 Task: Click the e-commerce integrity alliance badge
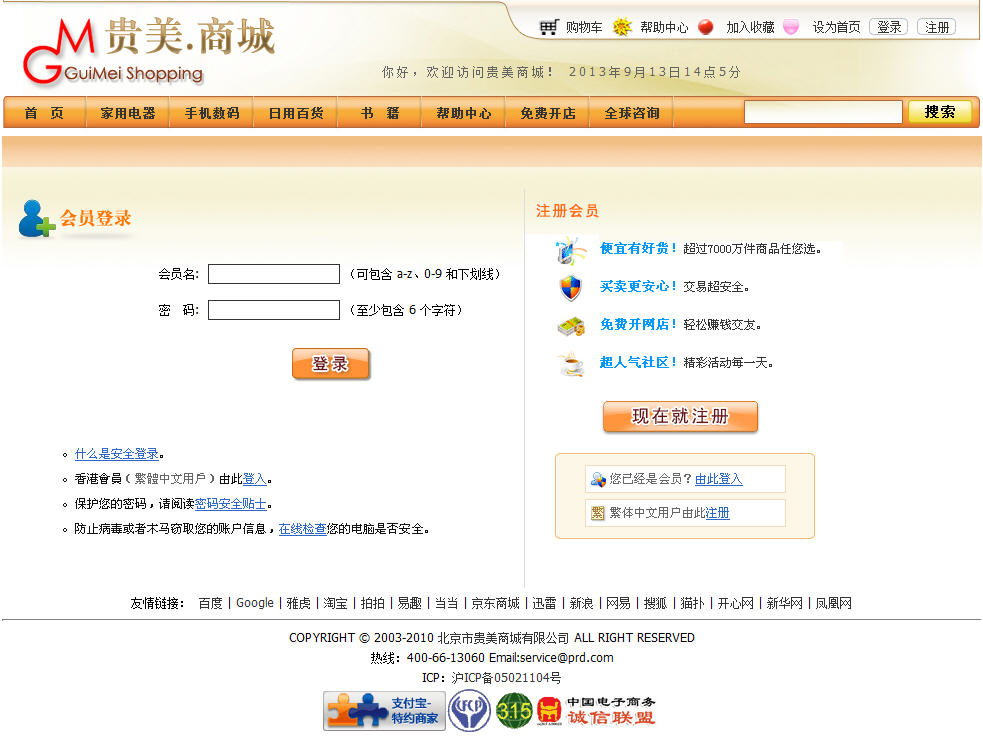[596, 711]
